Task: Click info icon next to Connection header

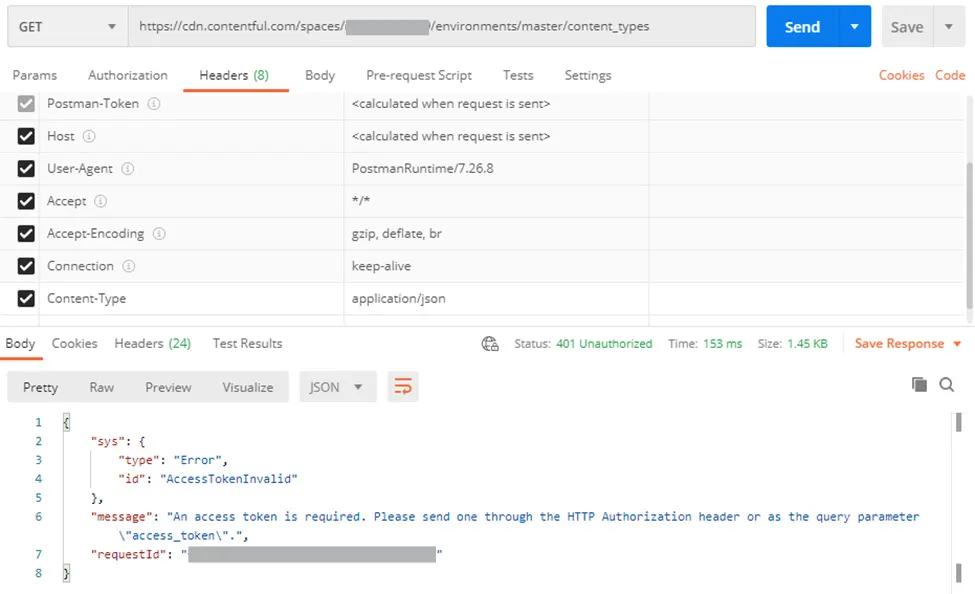Action: click(x=129, y=266)
